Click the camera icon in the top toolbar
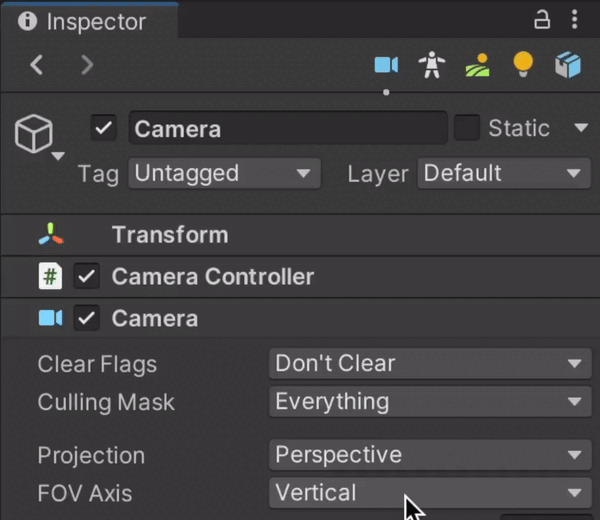Viewport: 600px width, 520px height. 386,65
